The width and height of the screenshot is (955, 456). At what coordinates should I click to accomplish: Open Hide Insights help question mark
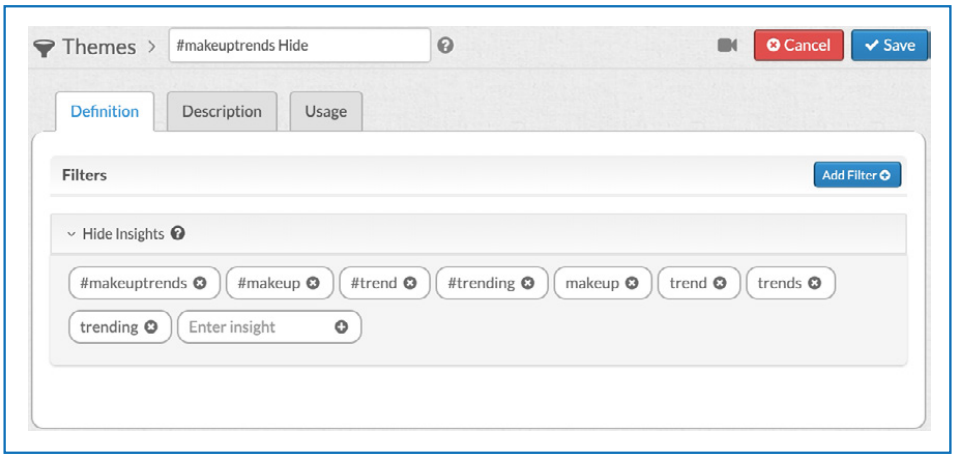(178, 233)
